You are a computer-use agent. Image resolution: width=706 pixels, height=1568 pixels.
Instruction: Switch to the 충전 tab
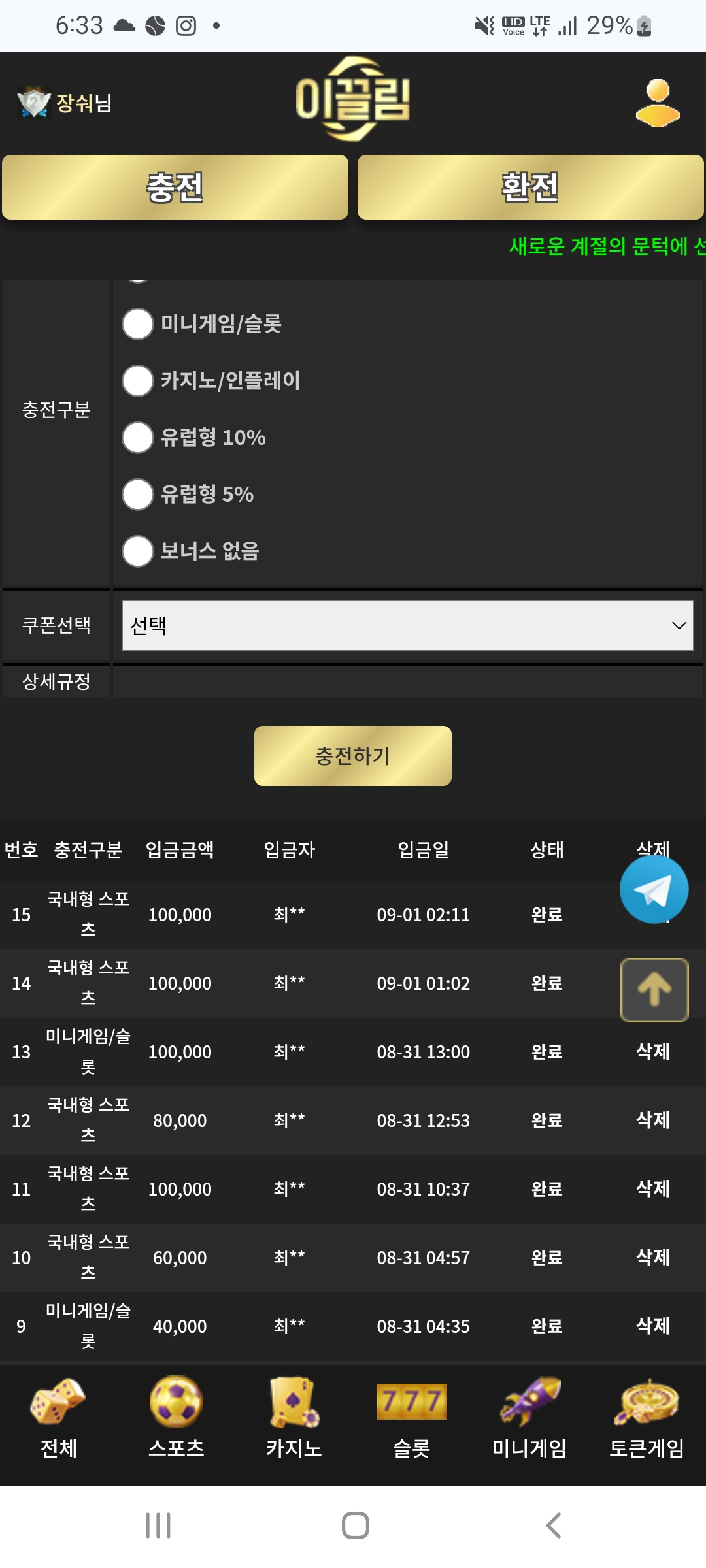175,188
